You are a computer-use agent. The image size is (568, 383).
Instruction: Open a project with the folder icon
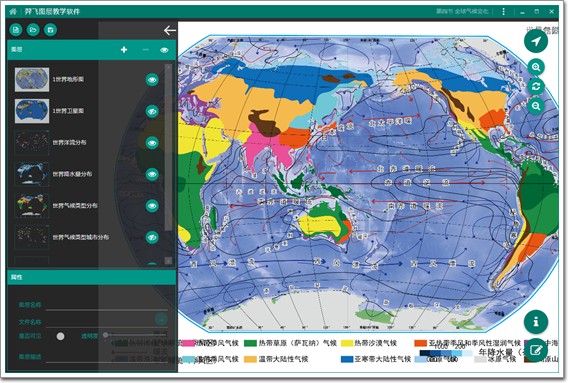pyautogui.click(x=33, y=30)
